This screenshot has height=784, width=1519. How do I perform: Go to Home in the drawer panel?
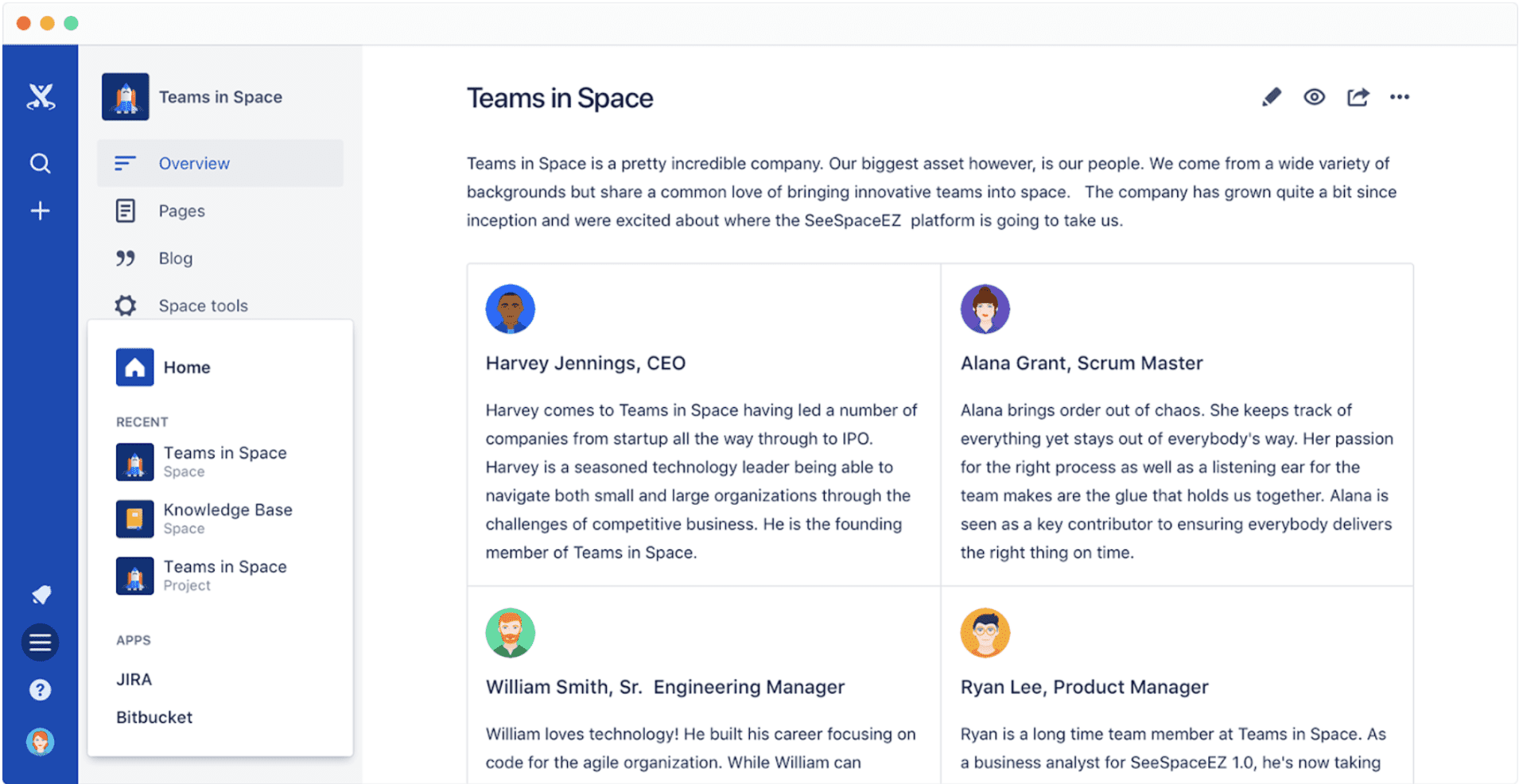(186, 367)
